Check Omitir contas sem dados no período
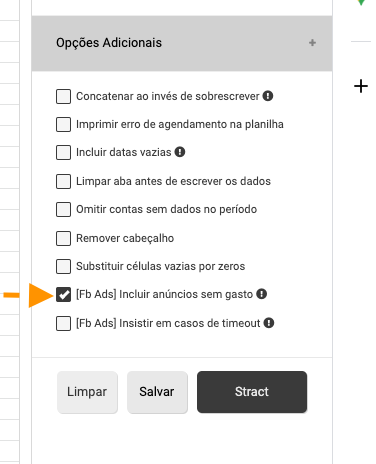Screen dimensions: 376x464 (63, 209)
